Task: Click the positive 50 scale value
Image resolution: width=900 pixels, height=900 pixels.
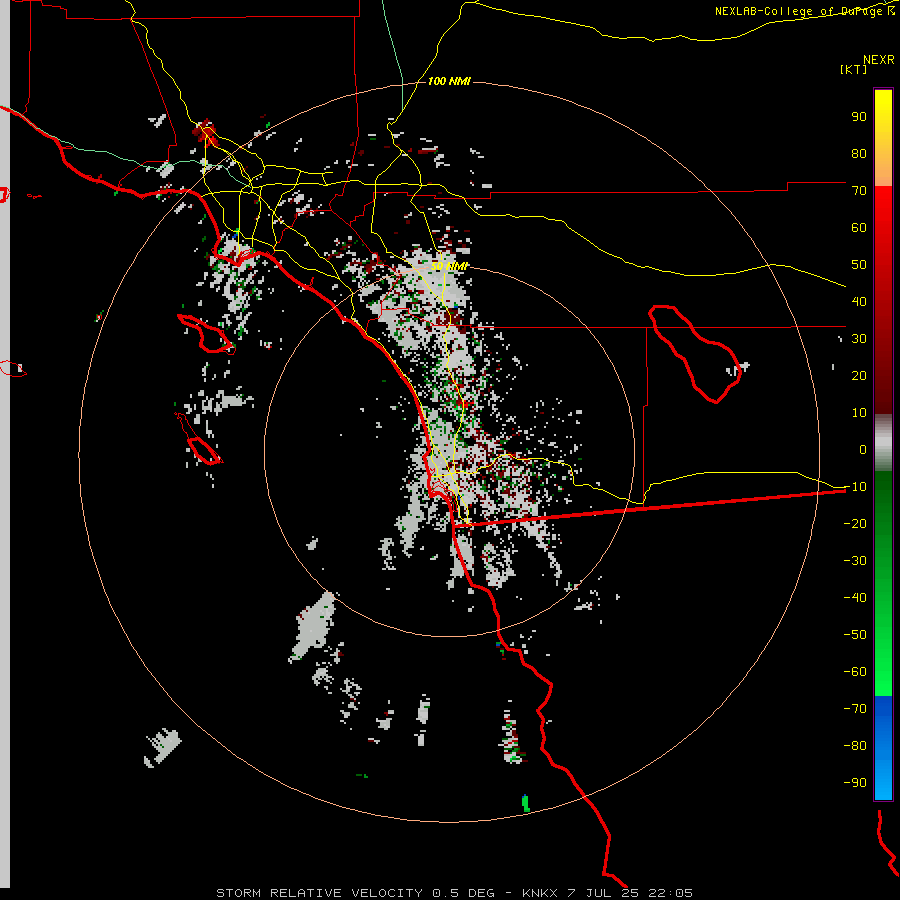Action: point(859,265)
